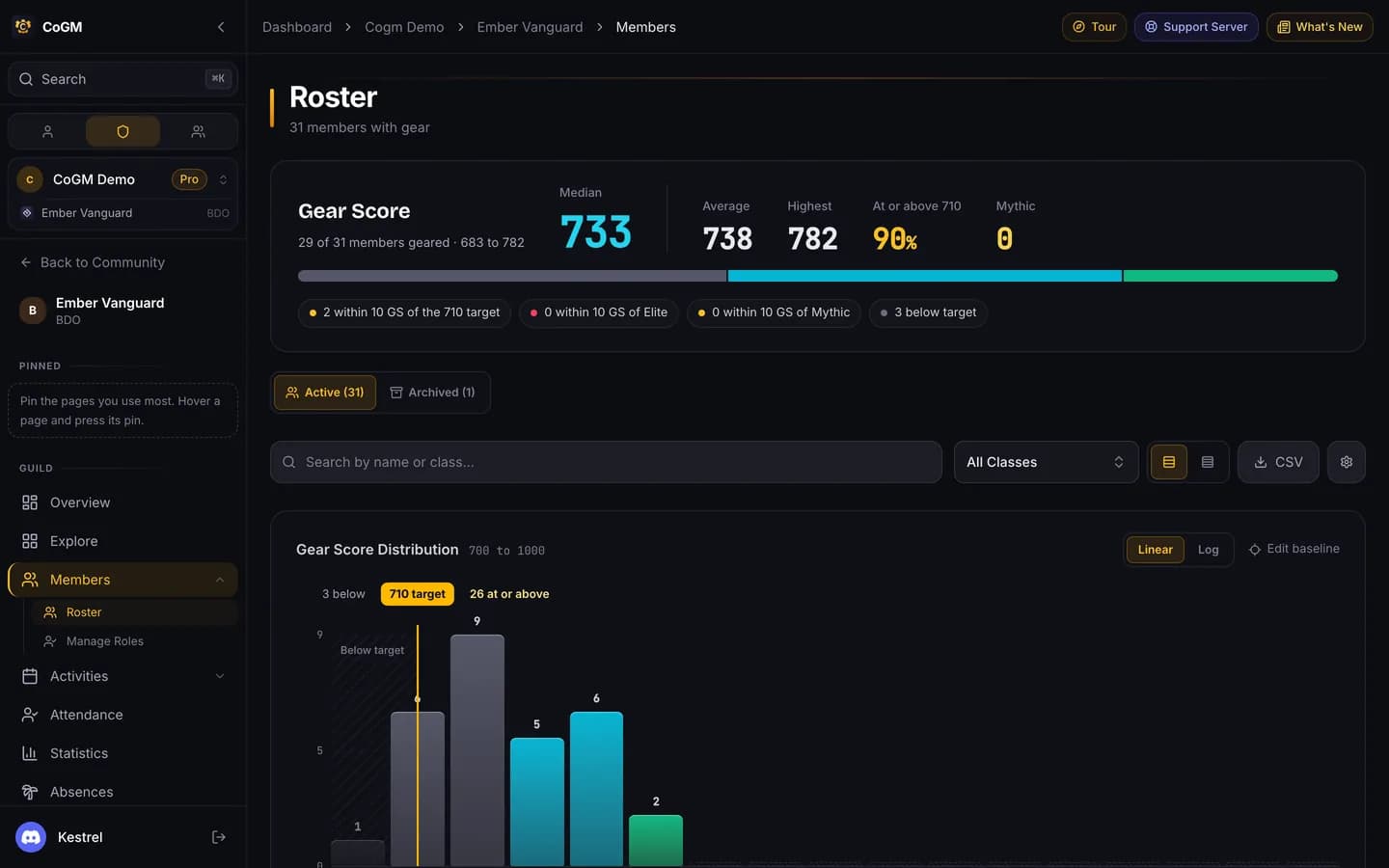Switch to the comfortable list view icon
The height and width of the screenshot is (868, 1389).
pos(1169,462)
